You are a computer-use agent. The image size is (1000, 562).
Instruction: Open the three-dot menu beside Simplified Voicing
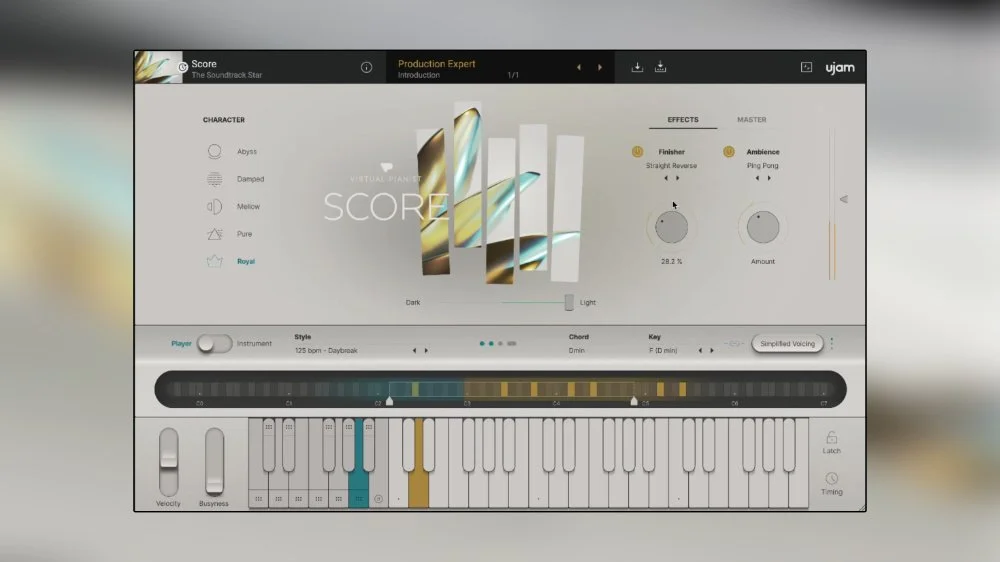click(832, 343)
